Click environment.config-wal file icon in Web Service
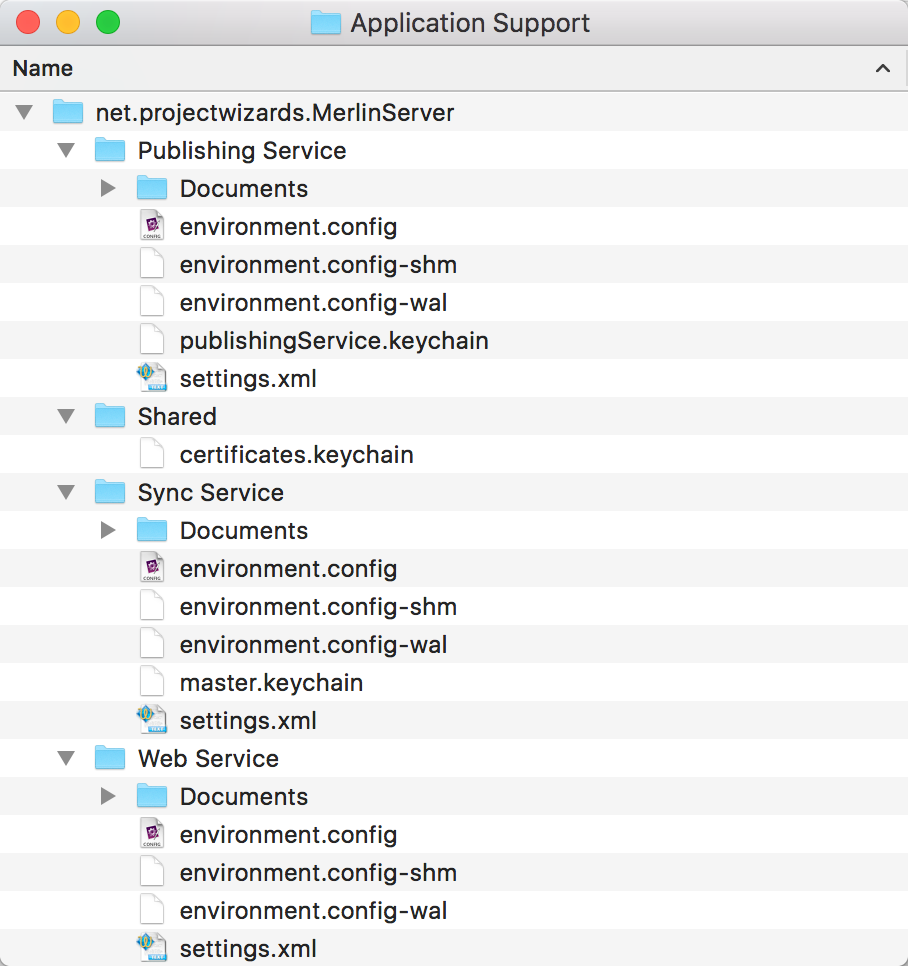 click(152, 911)
